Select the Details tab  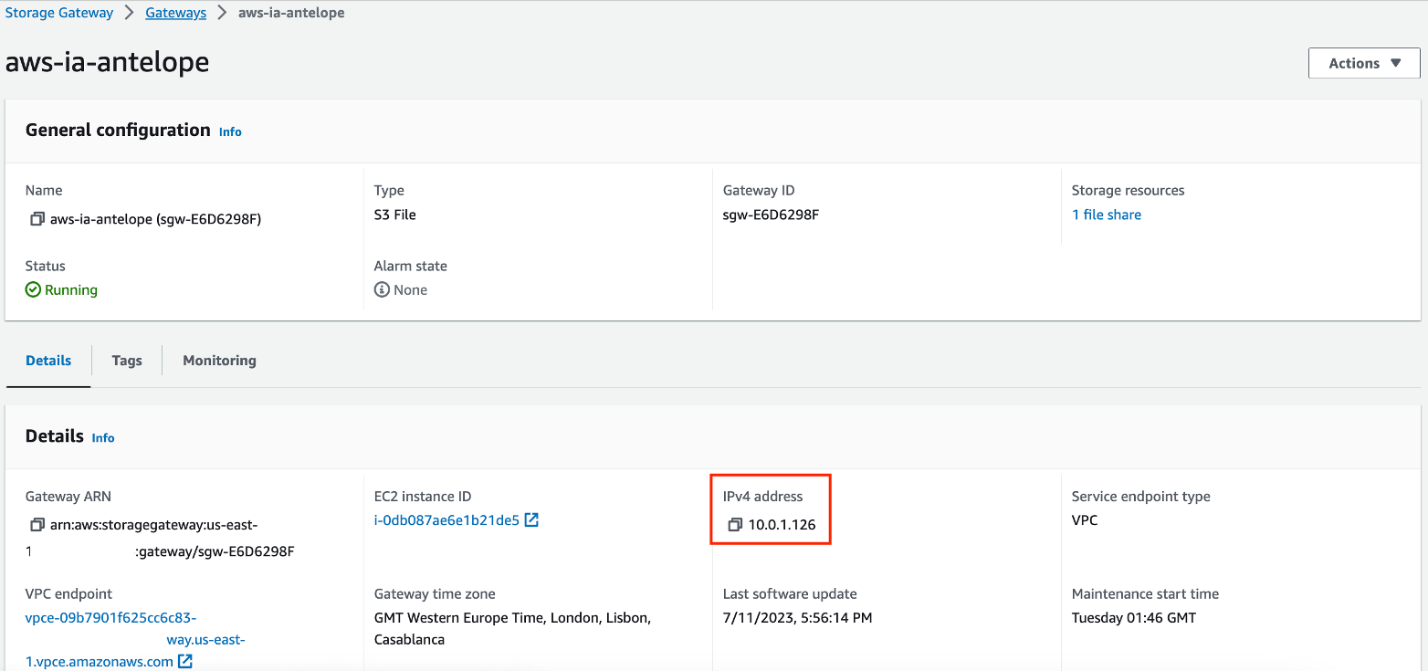tap(48, 360)
